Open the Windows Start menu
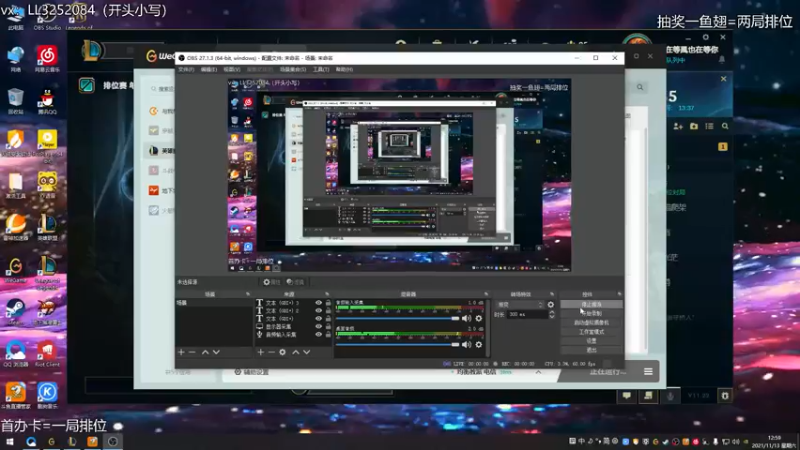The width and height of the screenshot is (800, 450). point(9,442)
